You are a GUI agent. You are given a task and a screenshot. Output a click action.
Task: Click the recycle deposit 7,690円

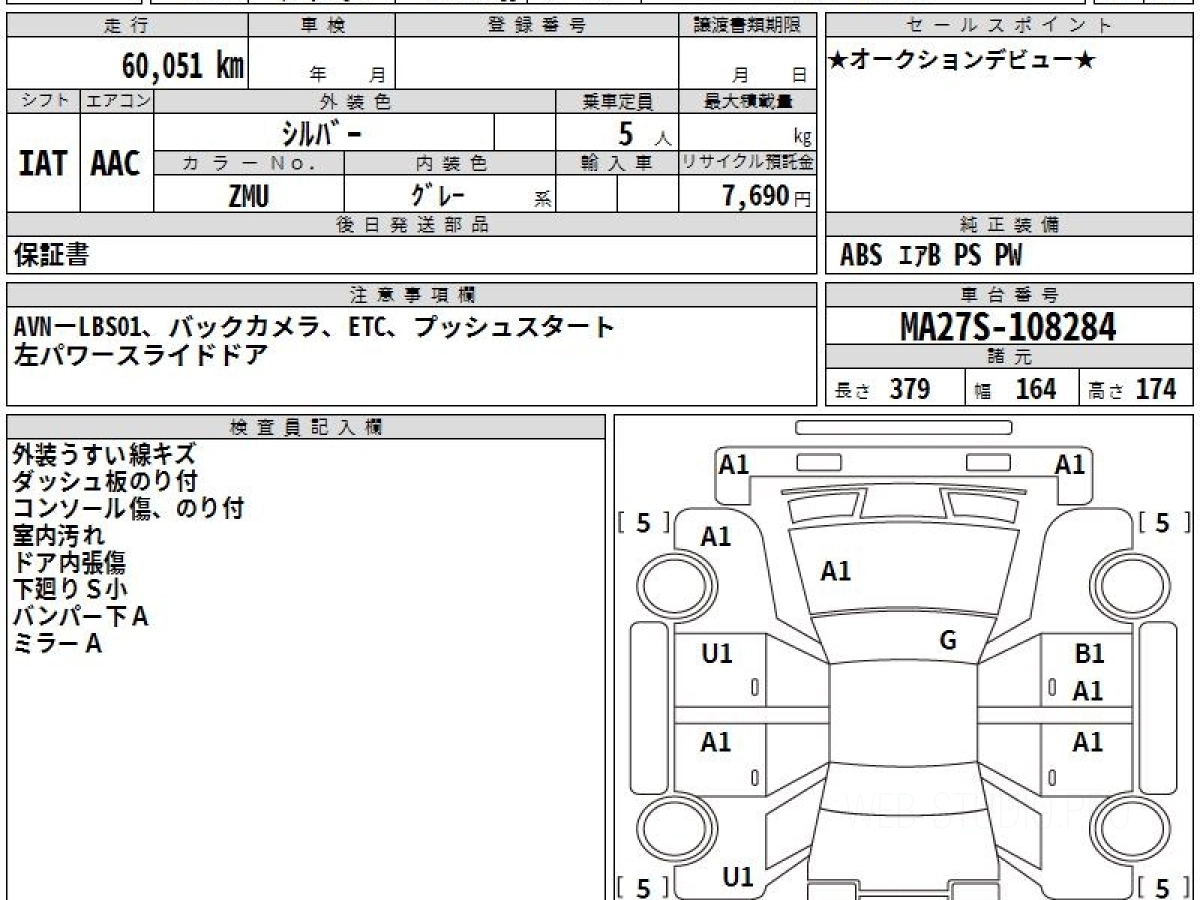767,196
